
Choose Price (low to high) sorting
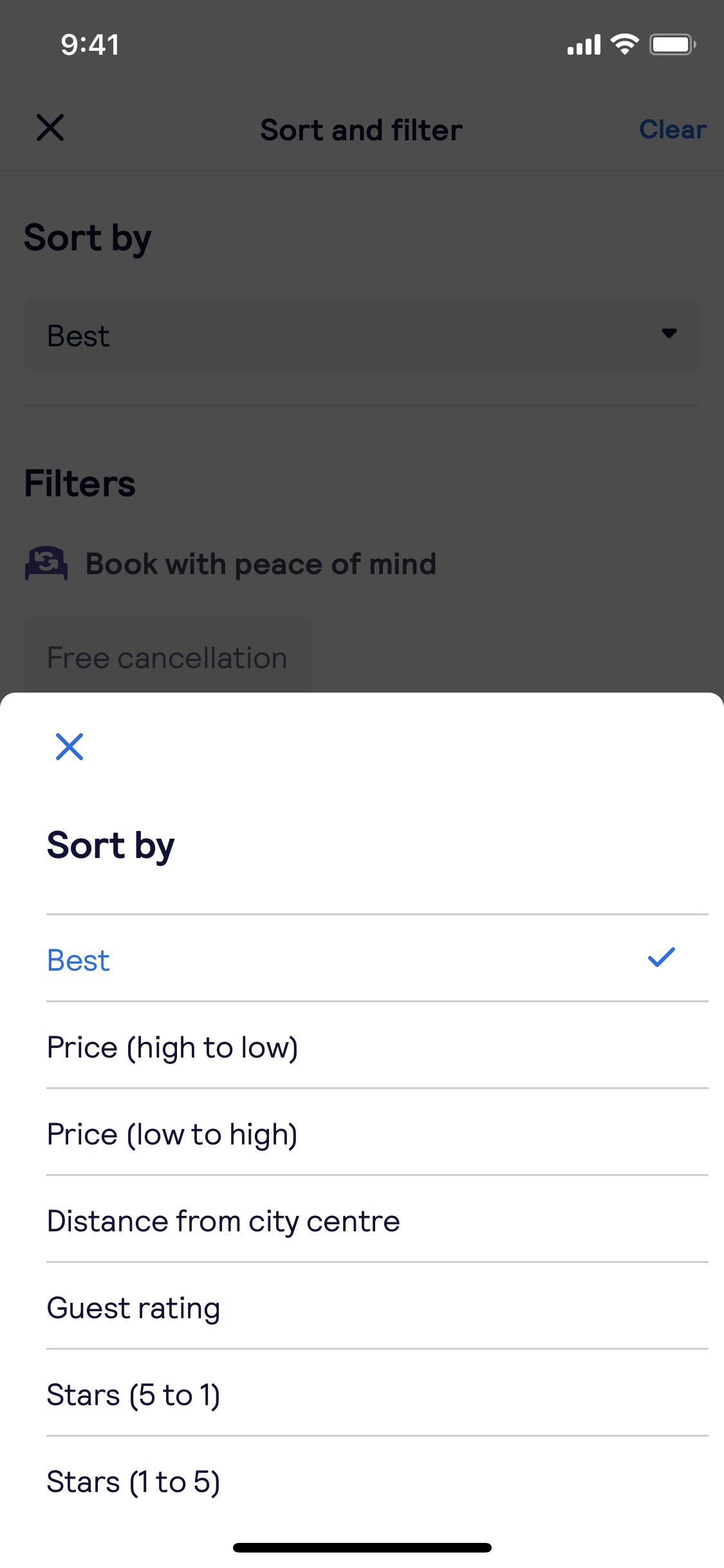377,1132
